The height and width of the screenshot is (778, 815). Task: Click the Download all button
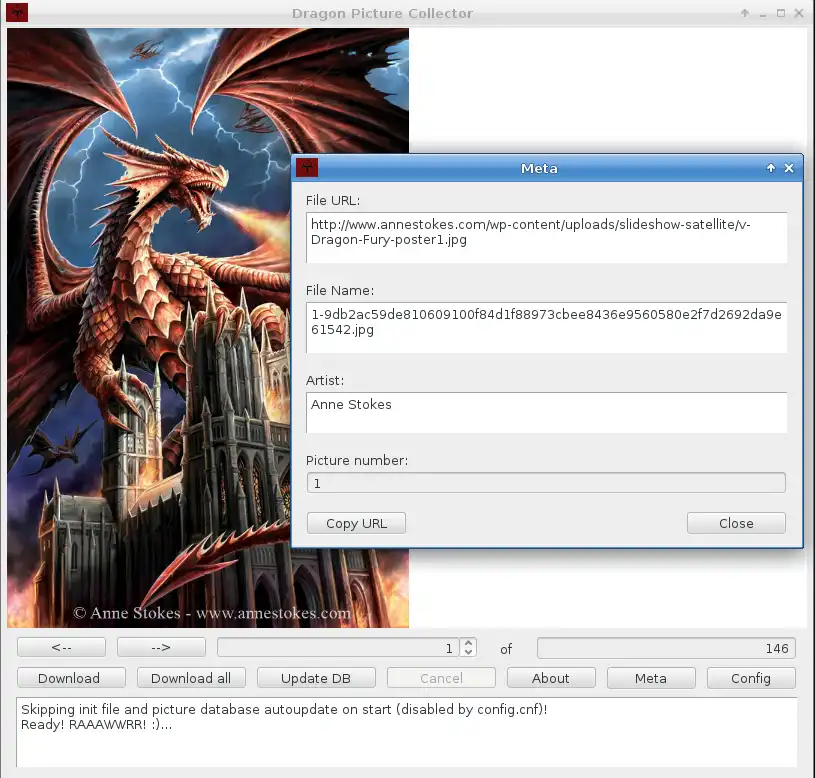[191, 678]
